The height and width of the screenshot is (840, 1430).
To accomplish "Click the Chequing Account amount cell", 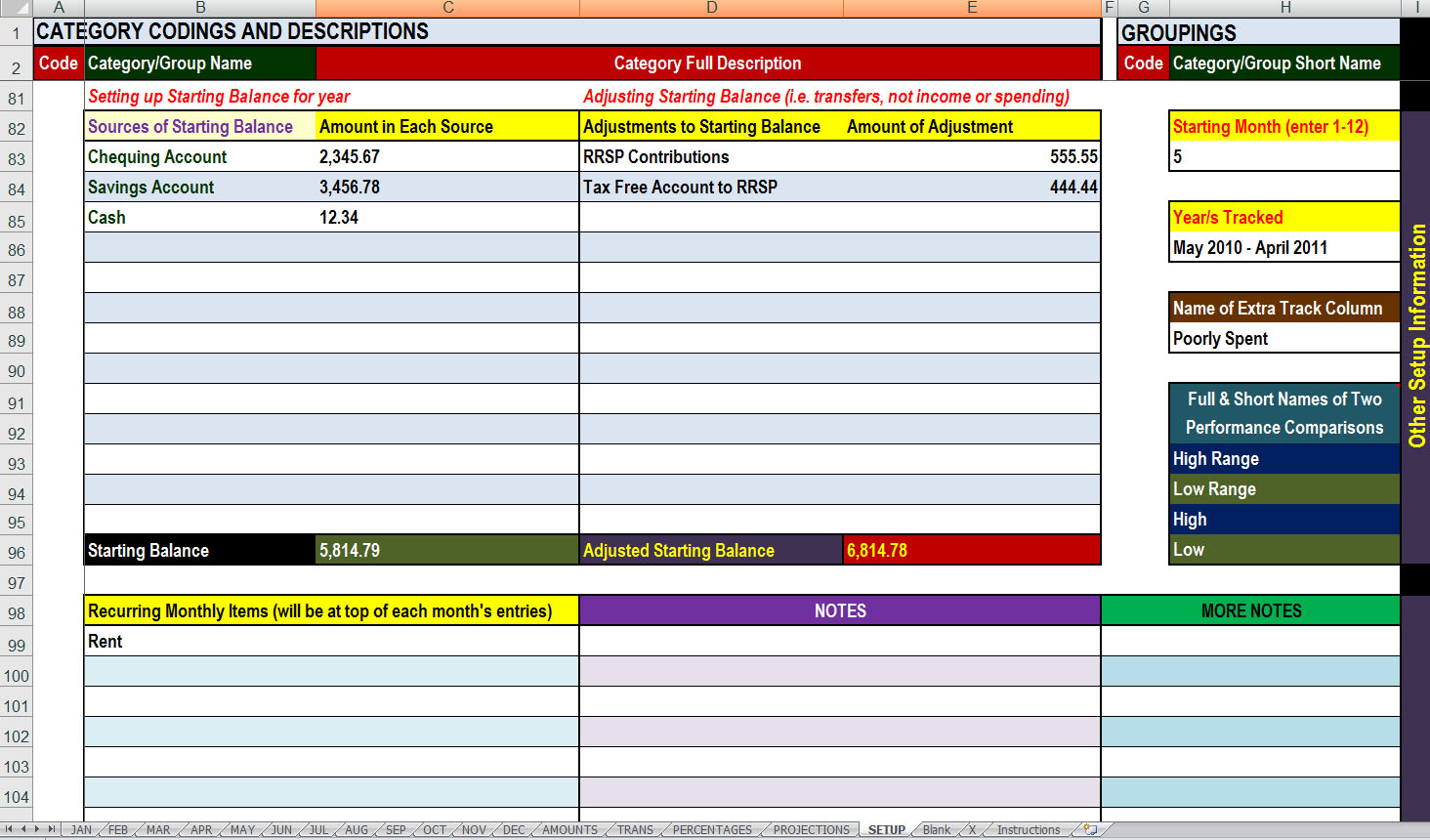I will pyautogui.click(x=446, y=157).
